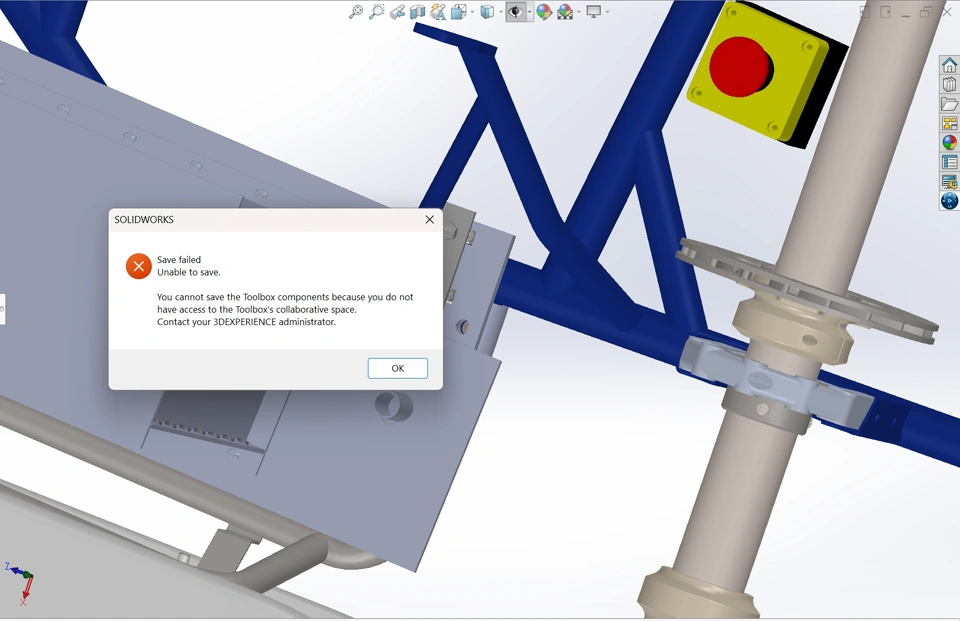This screenshot has height=621, width=960.
Task: Toggle the Hide/Show Items eye icon
Action: pos(516,12)
